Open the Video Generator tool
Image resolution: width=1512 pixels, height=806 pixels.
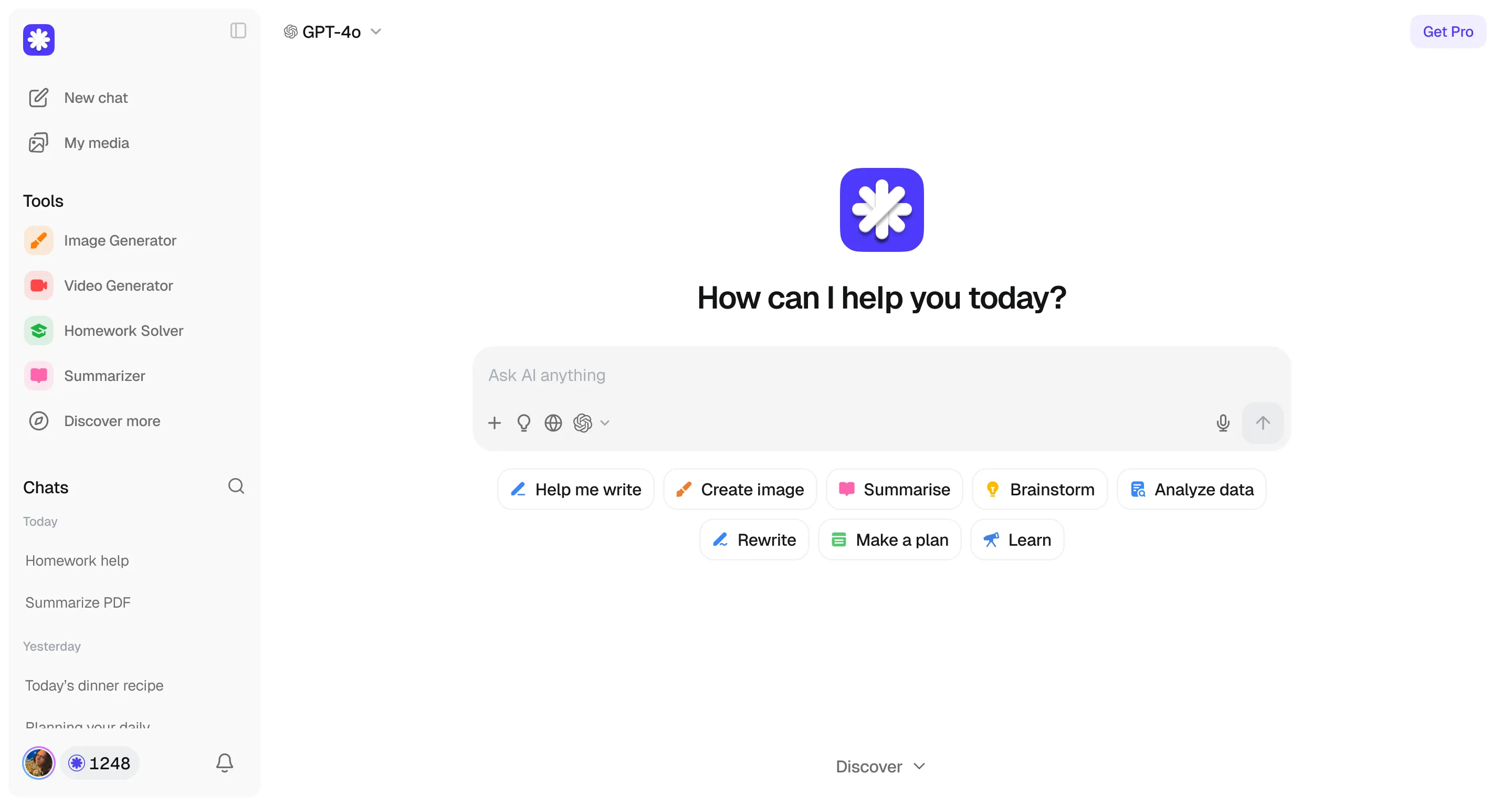point(118,285)
